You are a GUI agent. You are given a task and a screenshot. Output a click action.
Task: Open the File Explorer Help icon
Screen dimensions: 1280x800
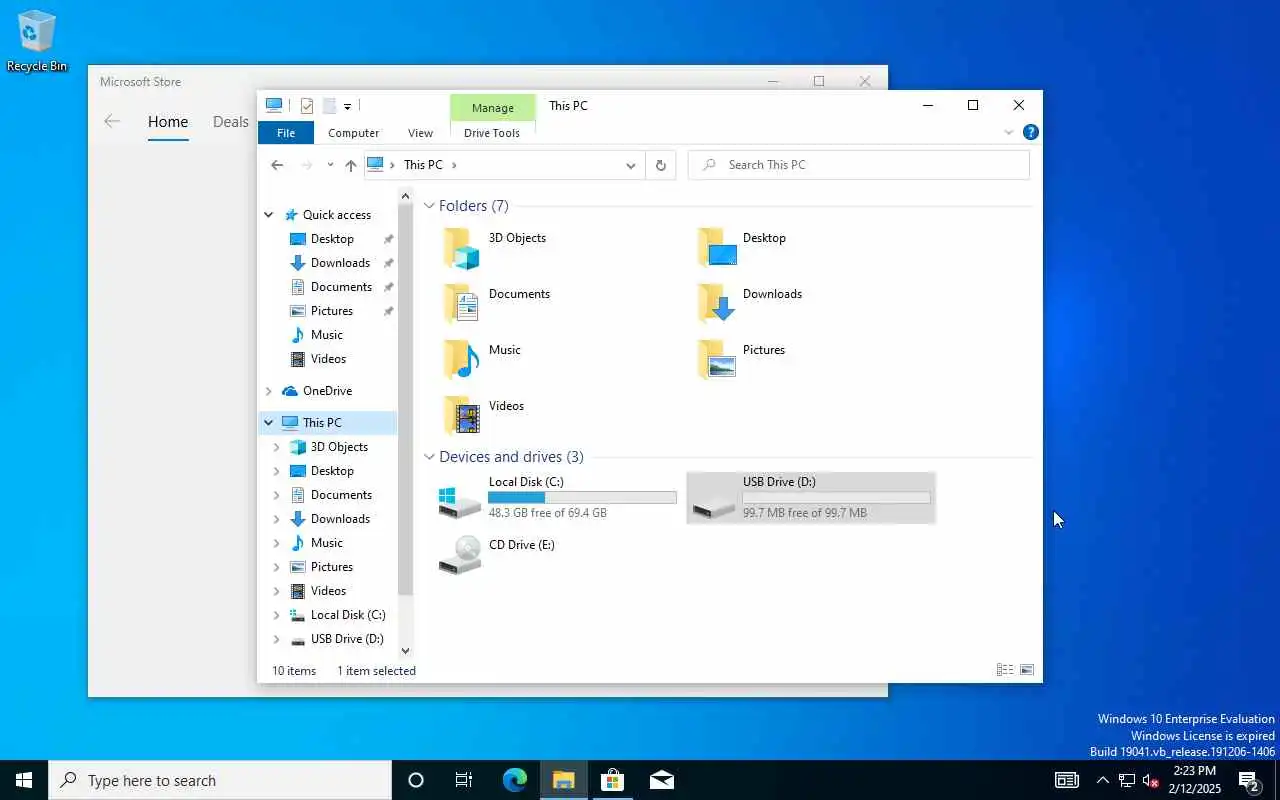(1031, 132)
